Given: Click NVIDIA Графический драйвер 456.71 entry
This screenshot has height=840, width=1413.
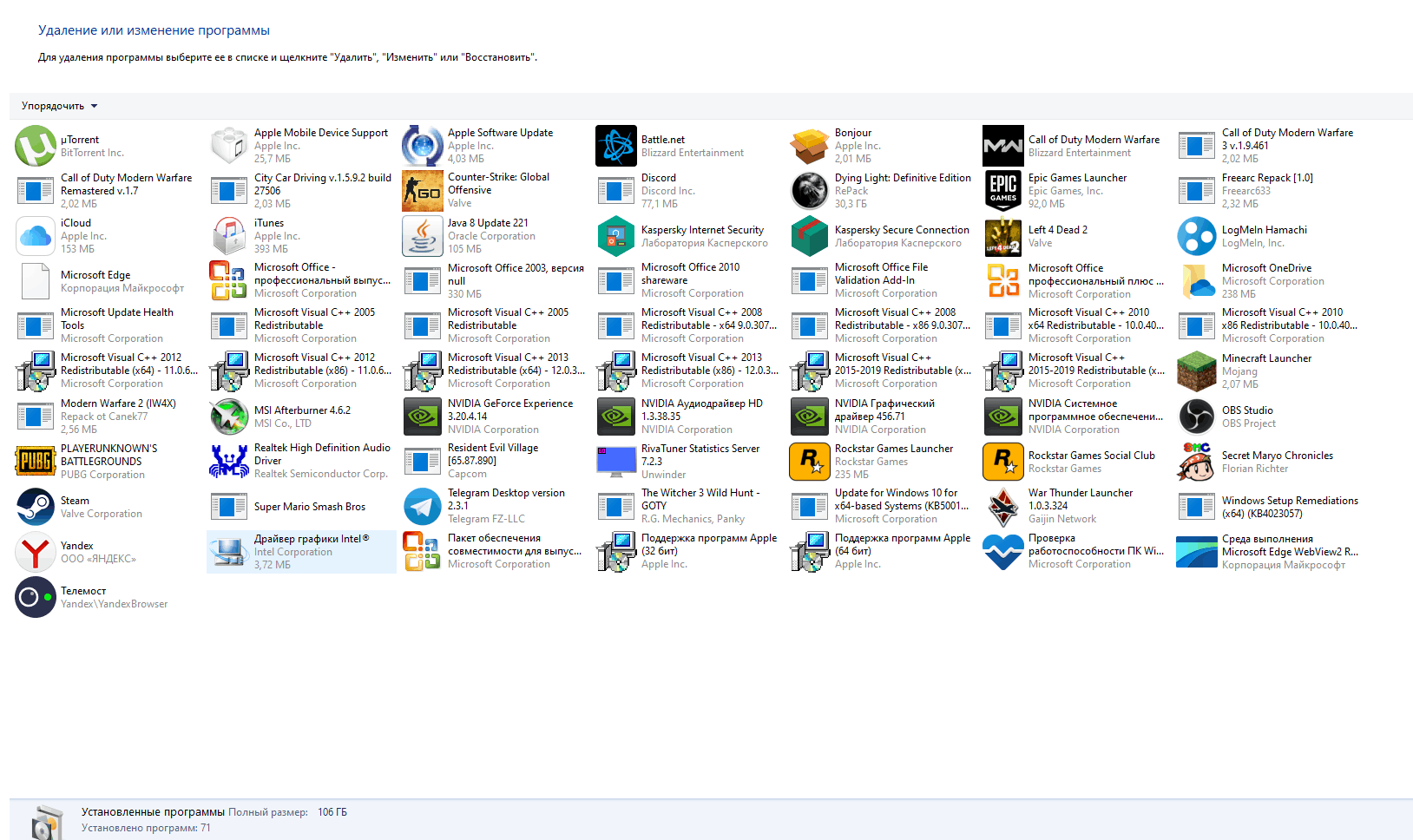Looking at the screenshot, I should (x=883, y=417).
